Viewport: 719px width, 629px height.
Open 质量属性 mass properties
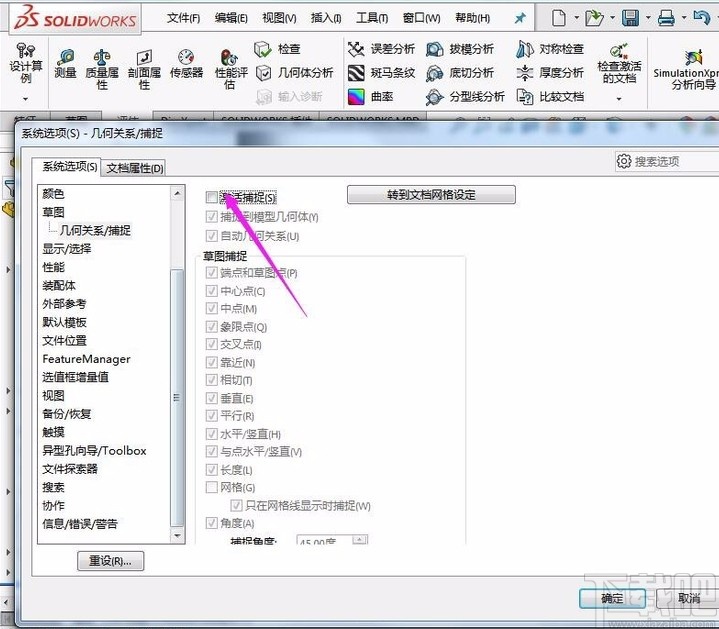(102, 70)
